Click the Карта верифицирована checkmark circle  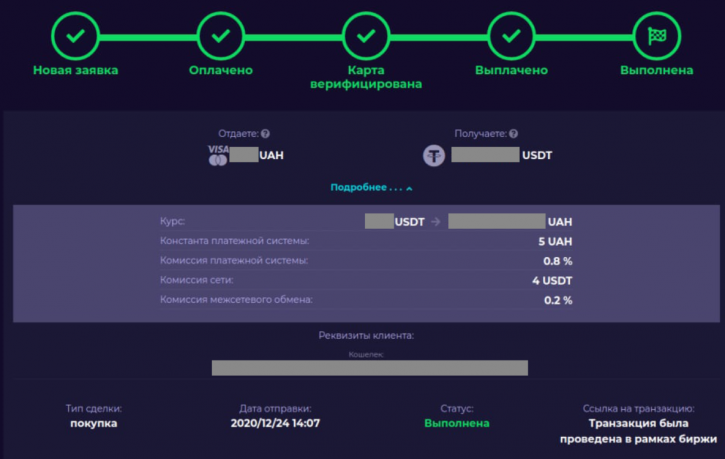(x=366, y=36)
